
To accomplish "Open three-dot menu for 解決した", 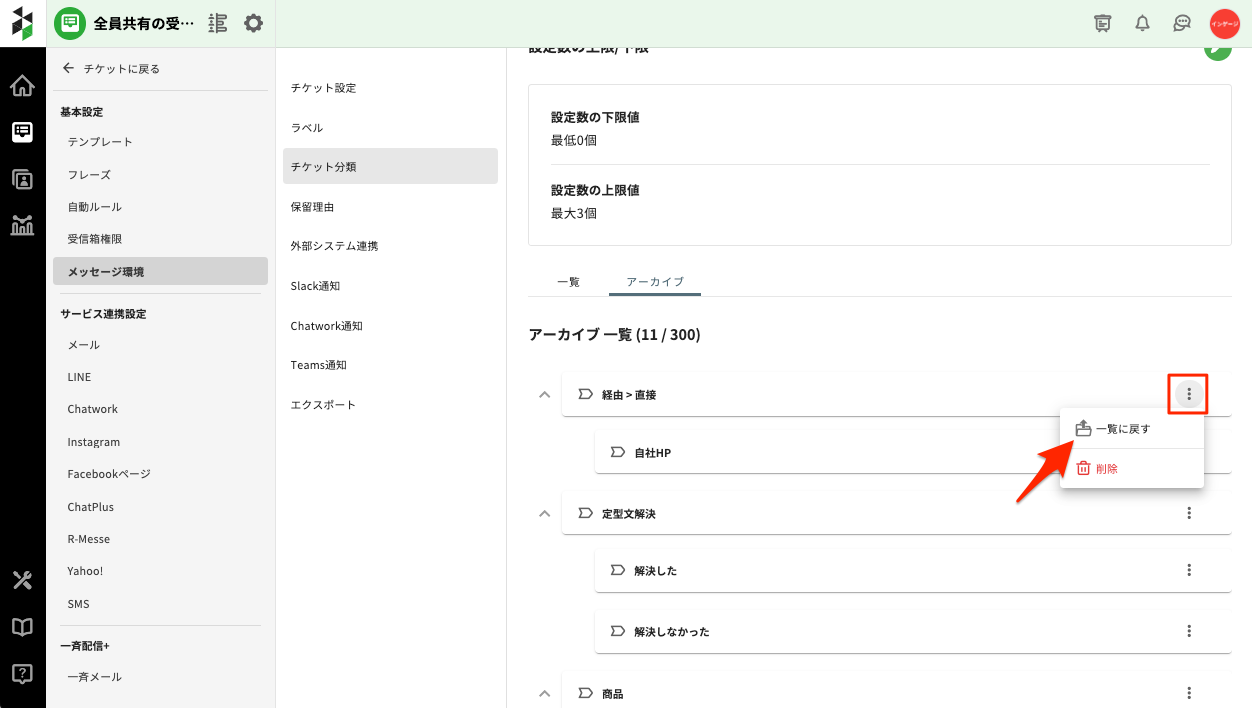I will [x=1189, y=571].
